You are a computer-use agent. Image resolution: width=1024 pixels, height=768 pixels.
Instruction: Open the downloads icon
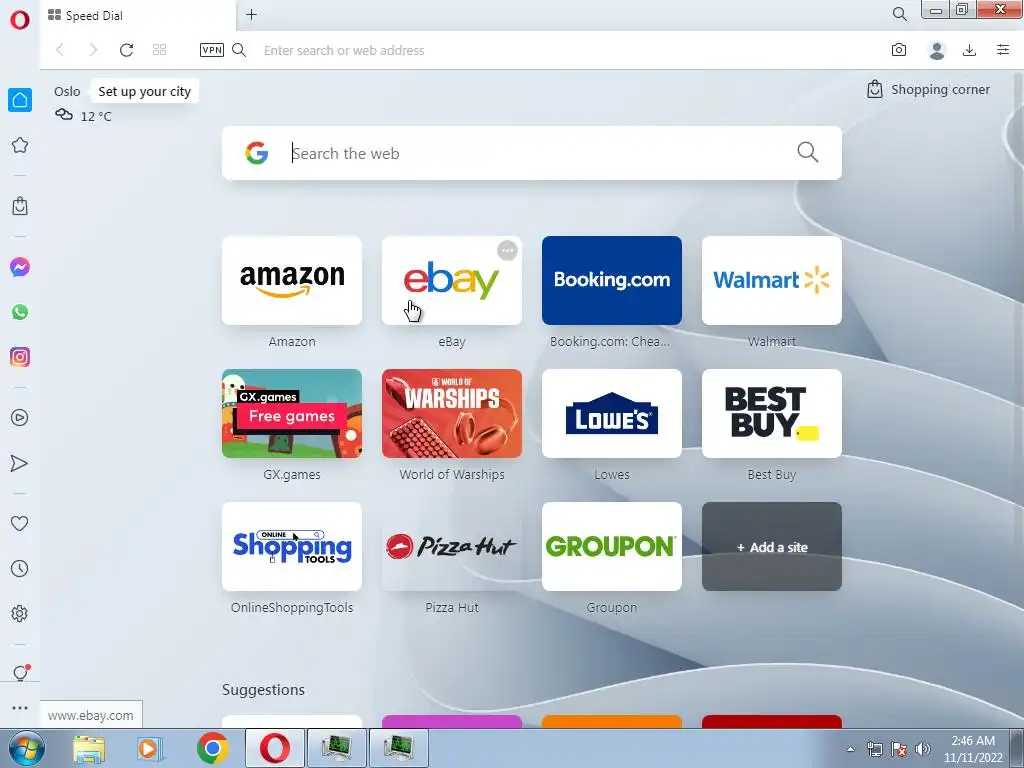[969, 50]
